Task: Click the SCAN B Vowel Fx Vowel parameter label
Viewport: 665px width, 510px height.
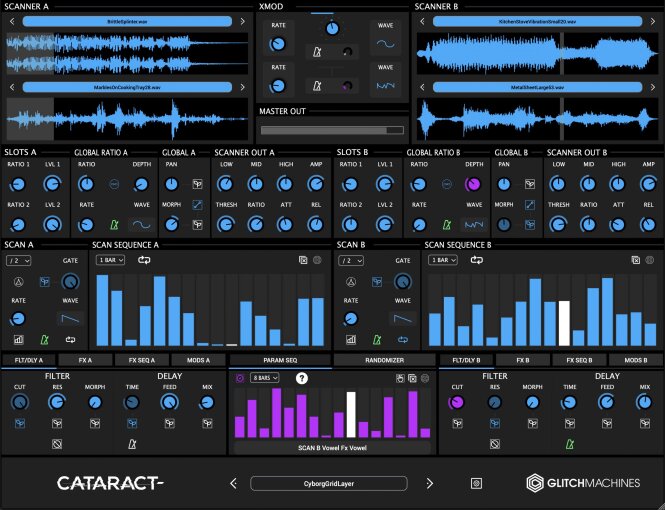Action: point(332,448)
